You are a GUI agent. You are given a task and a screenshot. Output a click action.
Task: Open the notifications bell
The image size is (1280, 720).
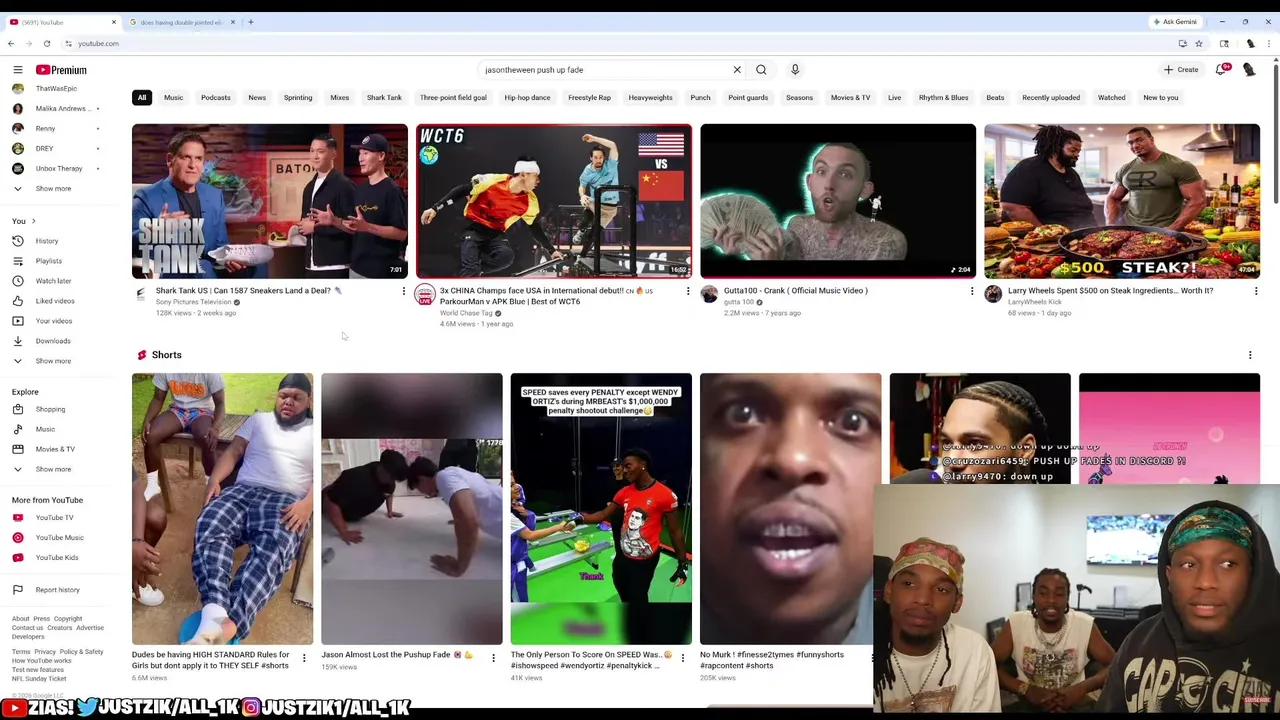1222,70
